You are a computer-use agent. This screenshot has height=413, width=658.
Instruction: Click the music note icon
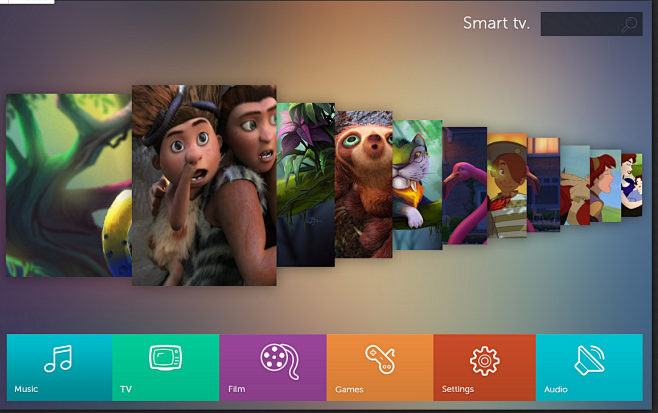tap(58, 358)
